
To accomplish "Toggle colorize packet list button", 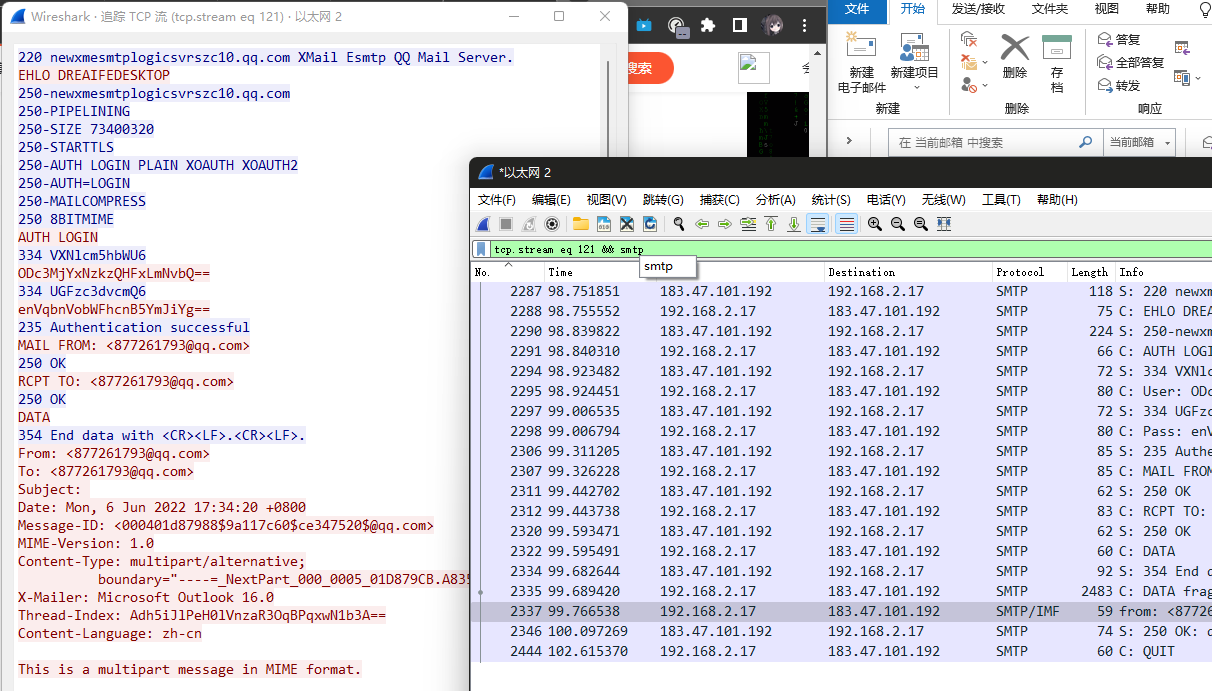I will [846, 224].
